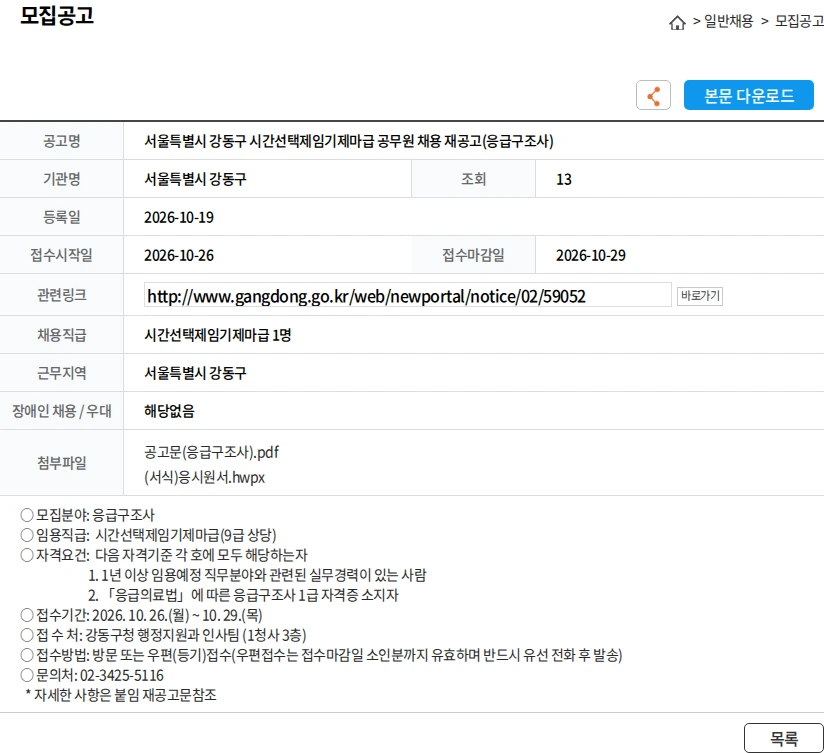Image resolution: width=824 pixels, height=753 pixels.
Task: Focus the related link URL field
Action: (407, 295)
